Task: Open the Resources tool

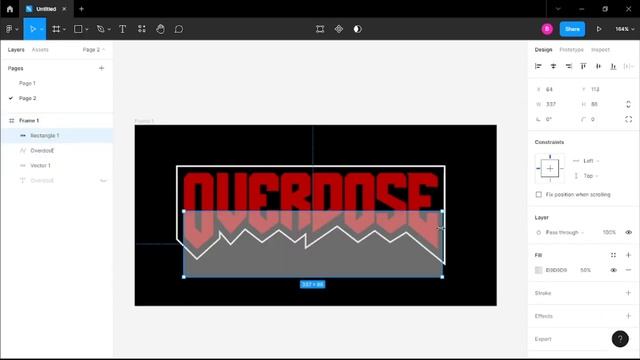Action: 142,29
